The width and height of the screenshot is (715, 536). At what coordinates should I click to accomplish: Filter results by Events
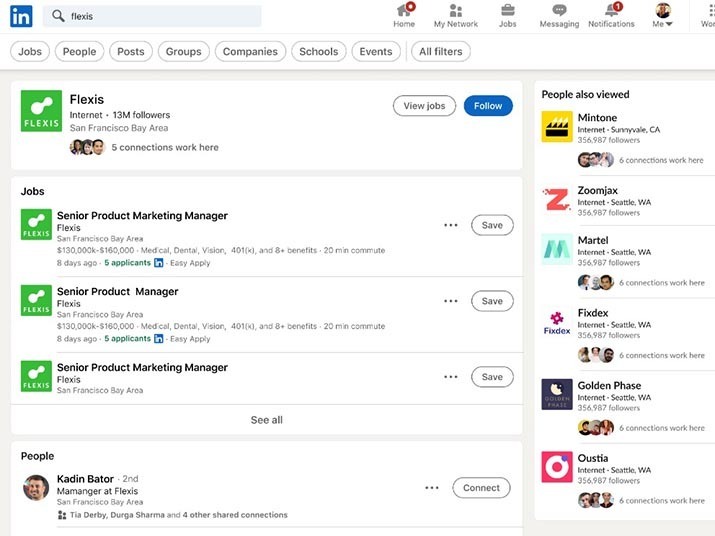tap(376, 52)
